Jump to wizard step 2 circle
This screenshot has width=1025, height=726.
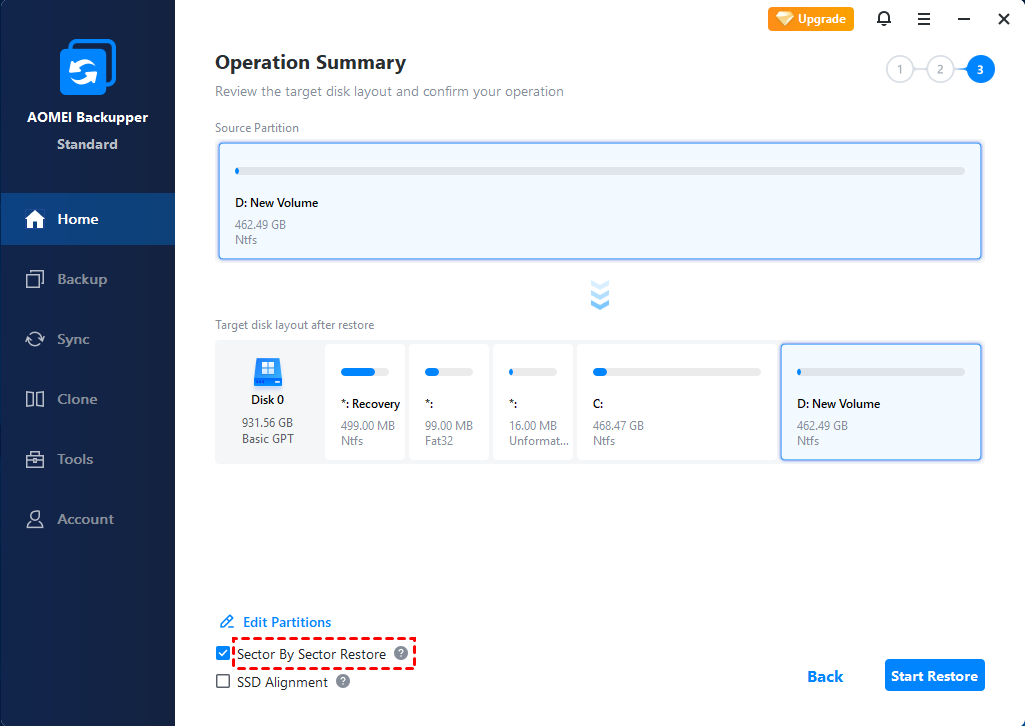(x=940, y=69)
